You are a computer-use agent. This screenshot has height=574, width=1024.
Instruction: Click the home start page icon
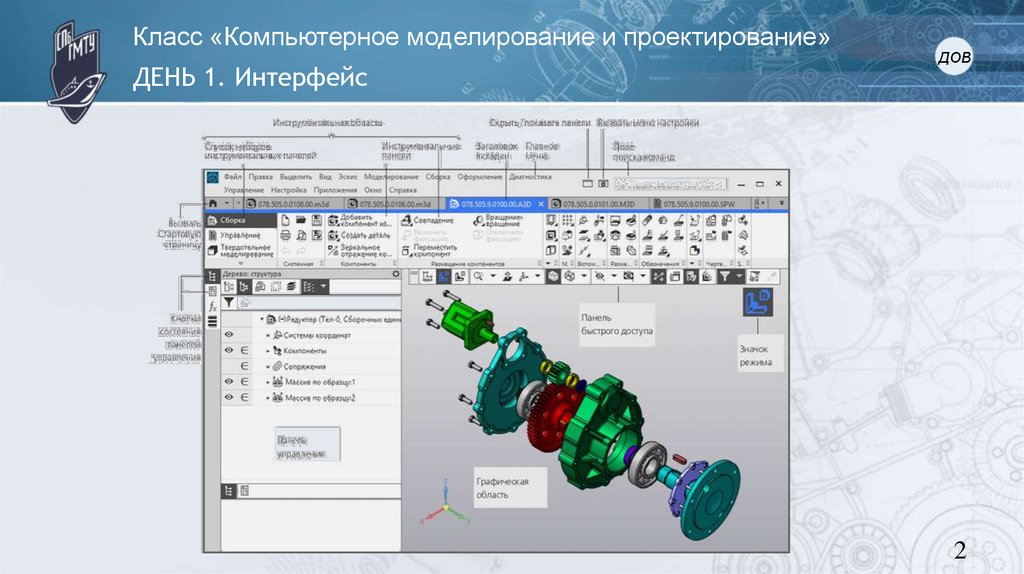click(x=213, y=204)
